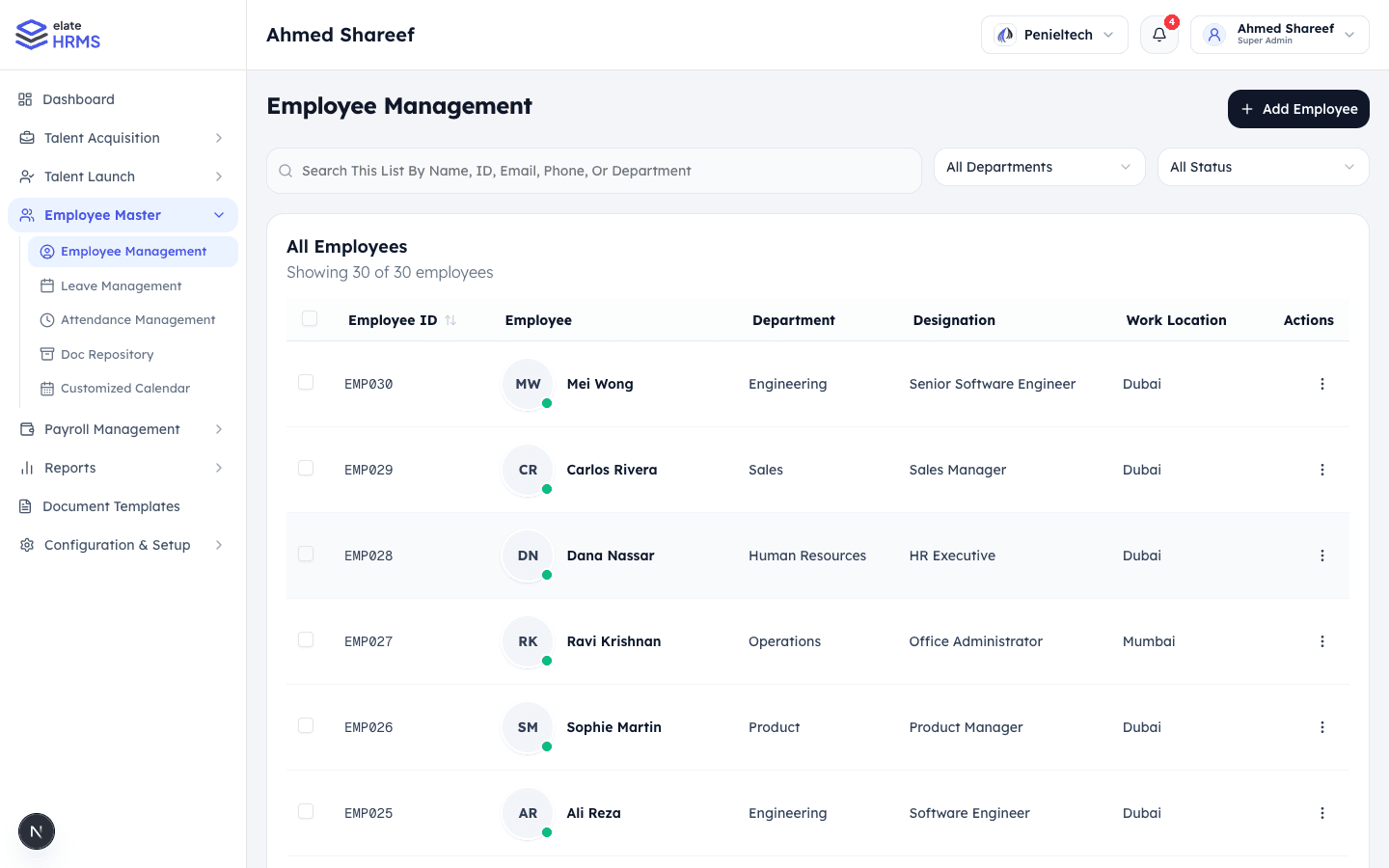Image resolution: width=1389 pixels, height=868 pixels.
Task: Open the three-dot actions menu for Mei Wong
Action: pyautogui.click(x=1322, y=383)
